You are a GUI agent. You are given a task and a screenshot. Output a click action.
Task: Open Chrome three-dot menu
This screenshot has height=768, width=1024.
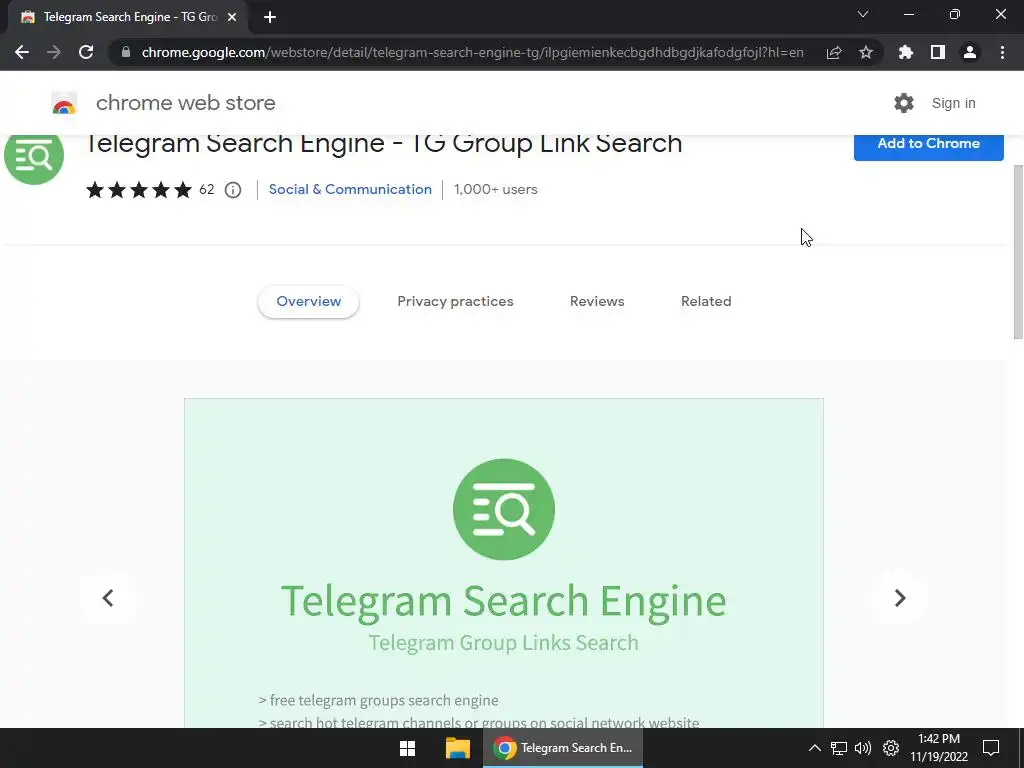pyautogui.click(x=1002, y=52)
